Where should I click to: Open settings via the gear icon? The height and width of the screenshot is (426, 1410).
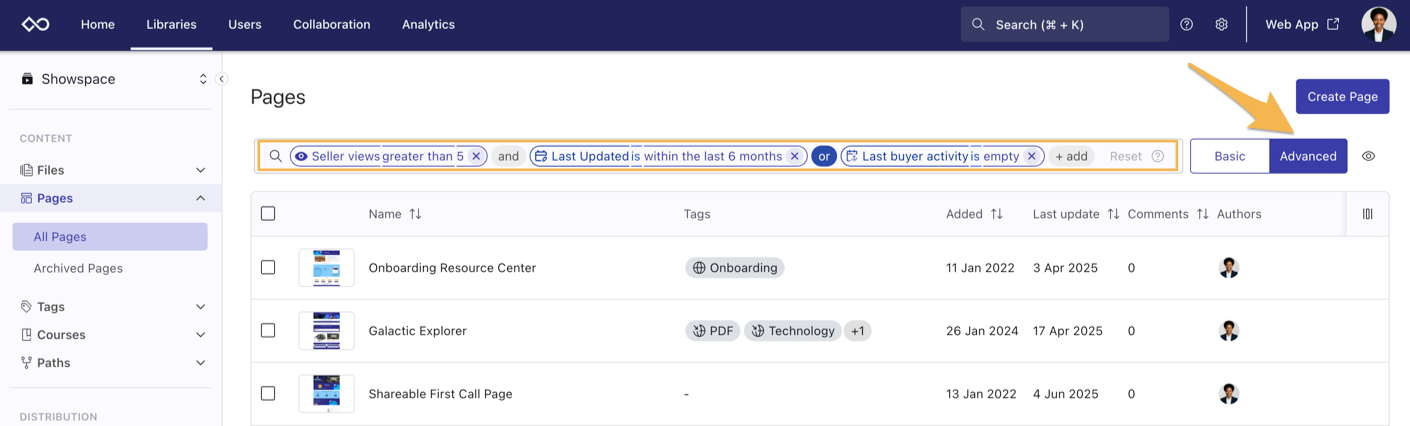click(1221, 24)
